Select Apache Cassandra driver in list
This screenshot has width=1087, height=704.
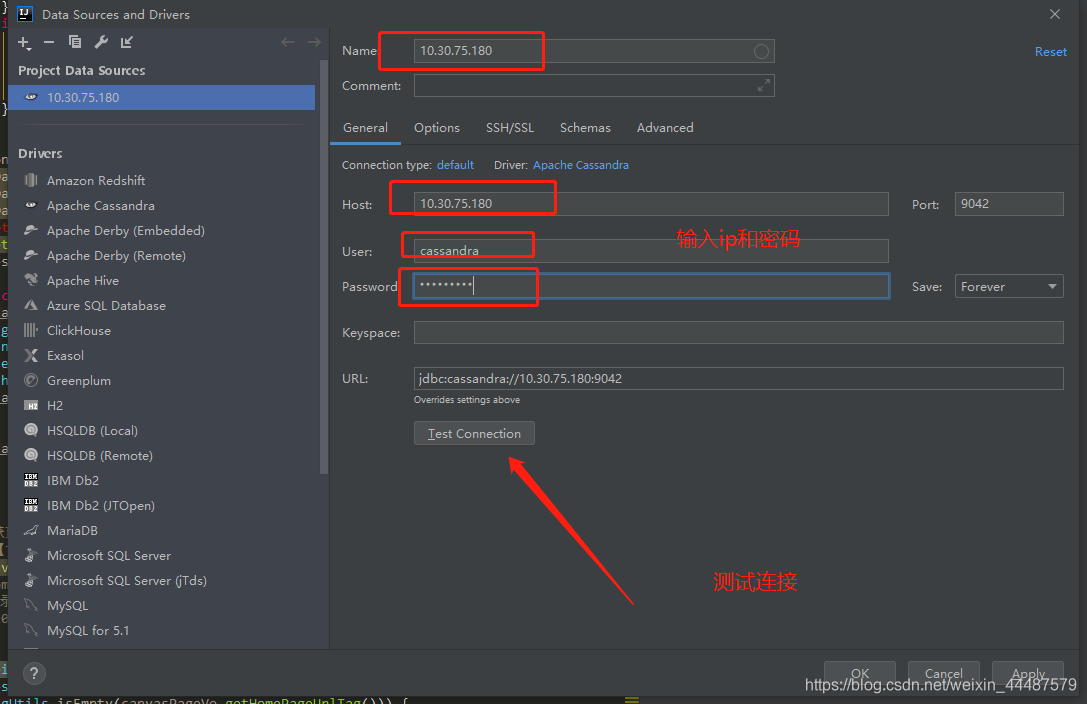(x=101, y=205)
